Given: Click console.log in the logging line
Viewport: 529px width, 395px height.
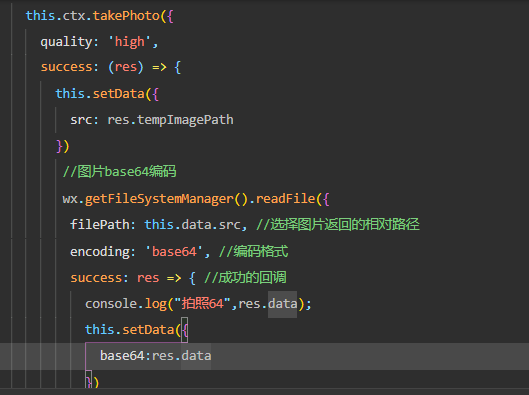Looking at the screenshot, I should tap(126, 304).
